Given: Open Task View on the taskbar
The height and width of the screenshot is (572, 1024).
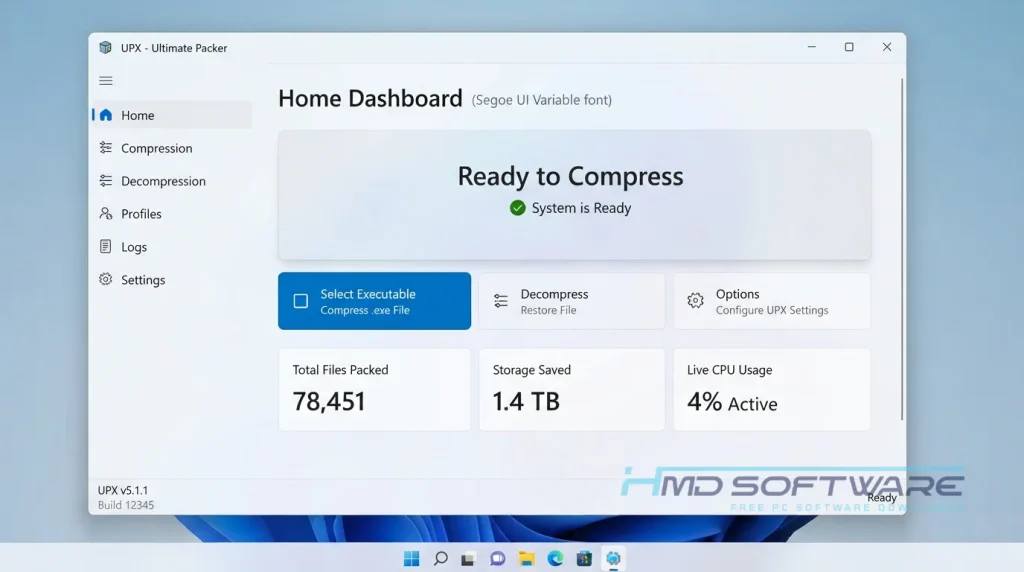Looking at the screenshot, I should pos(468,559).
